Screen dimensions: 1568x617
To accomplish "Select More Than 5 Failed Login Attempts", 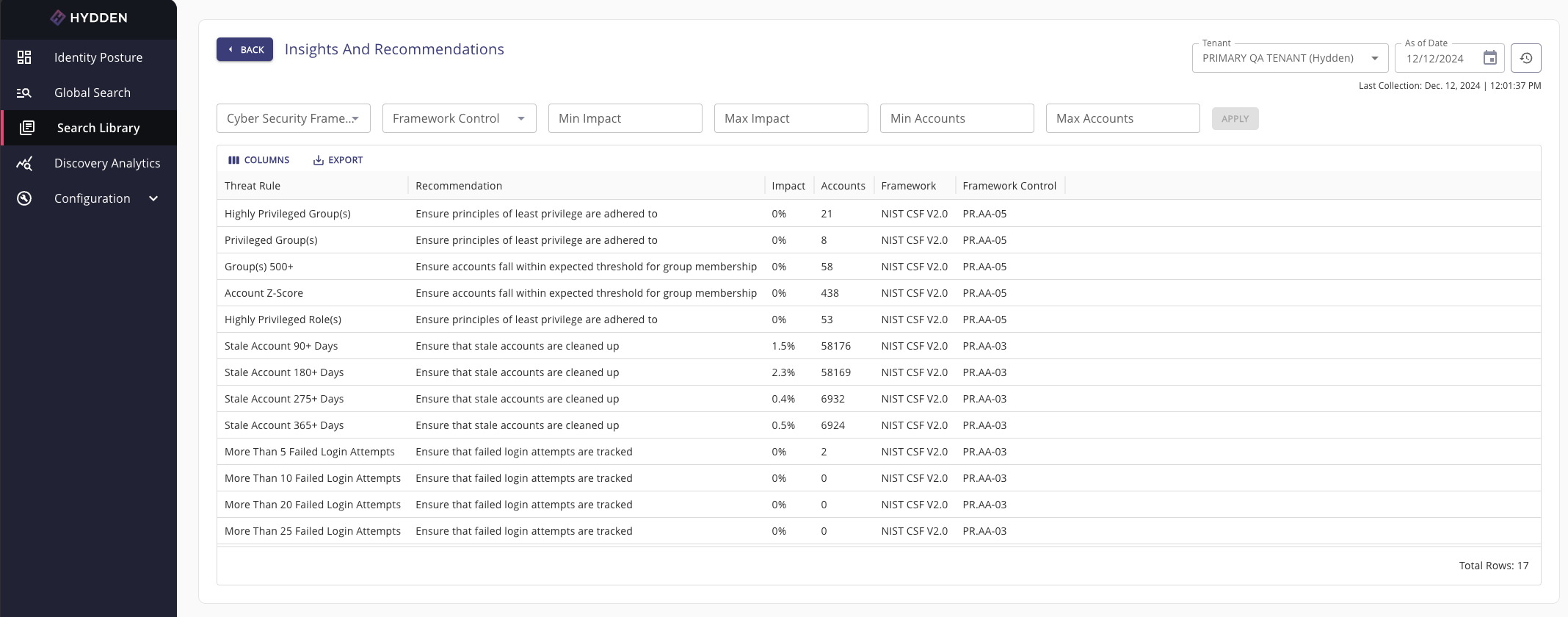I will (x=310, y=452).
